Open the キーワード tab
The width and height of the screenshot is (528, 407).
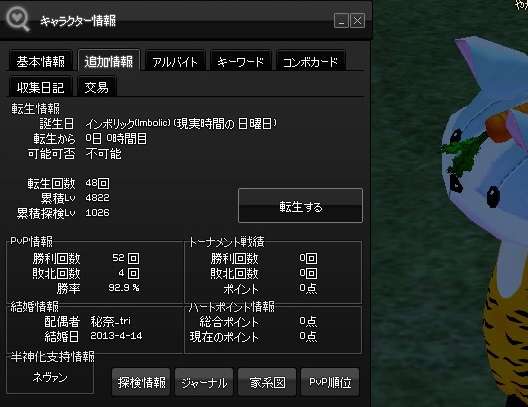240,61
